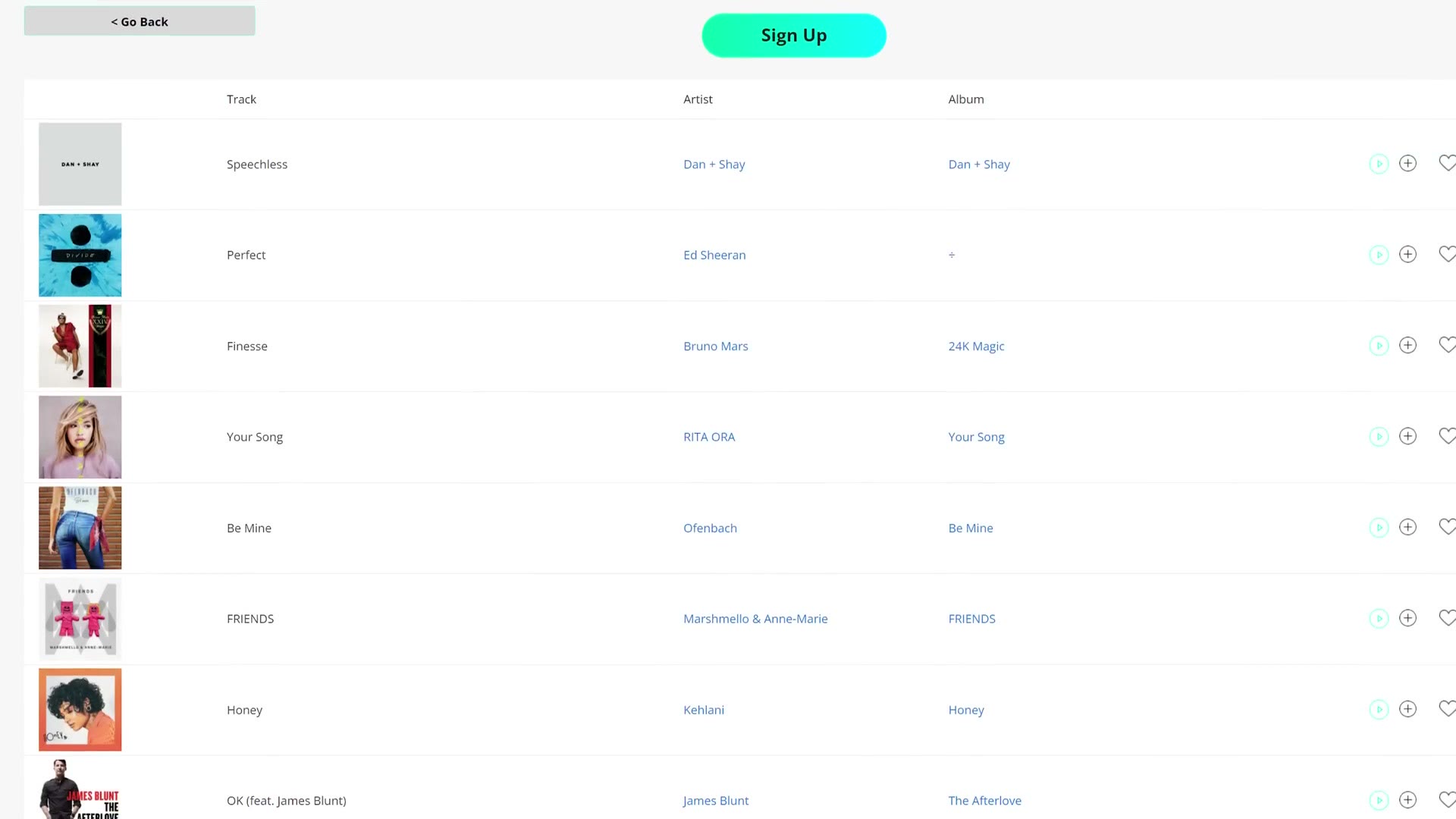Like Finesse with the heart icon
The height and width of the screenshot is (819, 1456).
[1447, 345]
